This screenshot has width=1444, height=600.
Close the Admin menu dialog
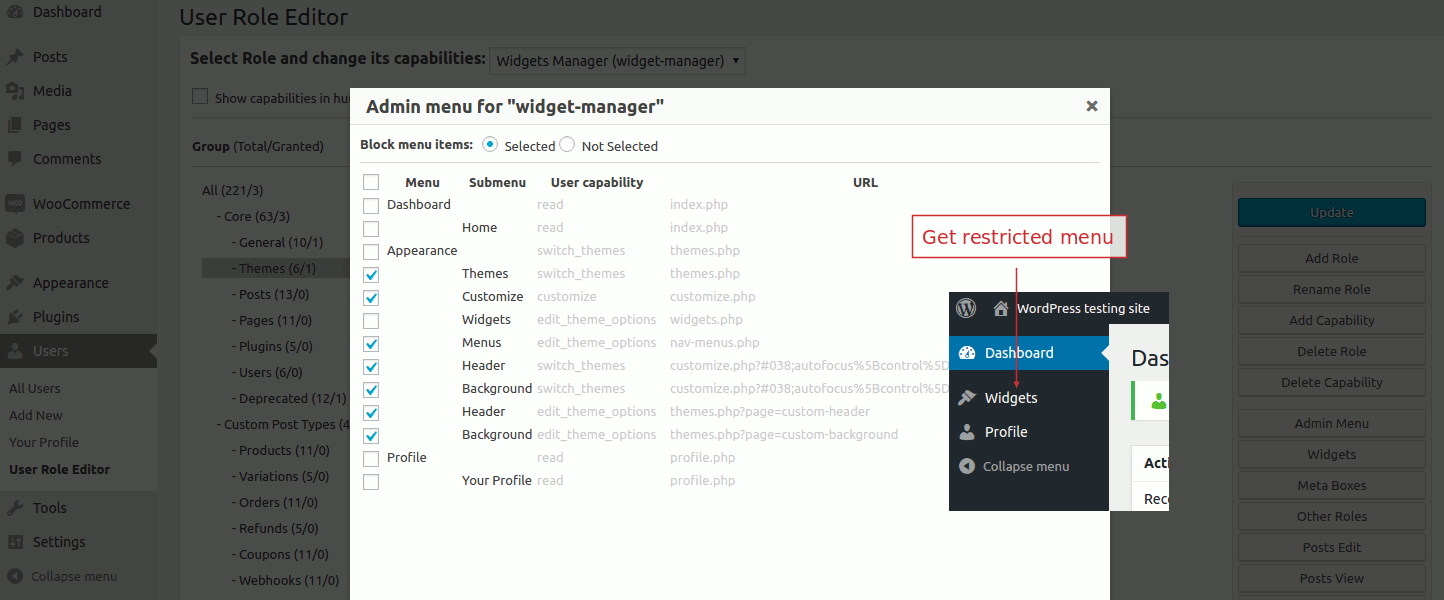pyautogui.click(x=1092, y=105)
